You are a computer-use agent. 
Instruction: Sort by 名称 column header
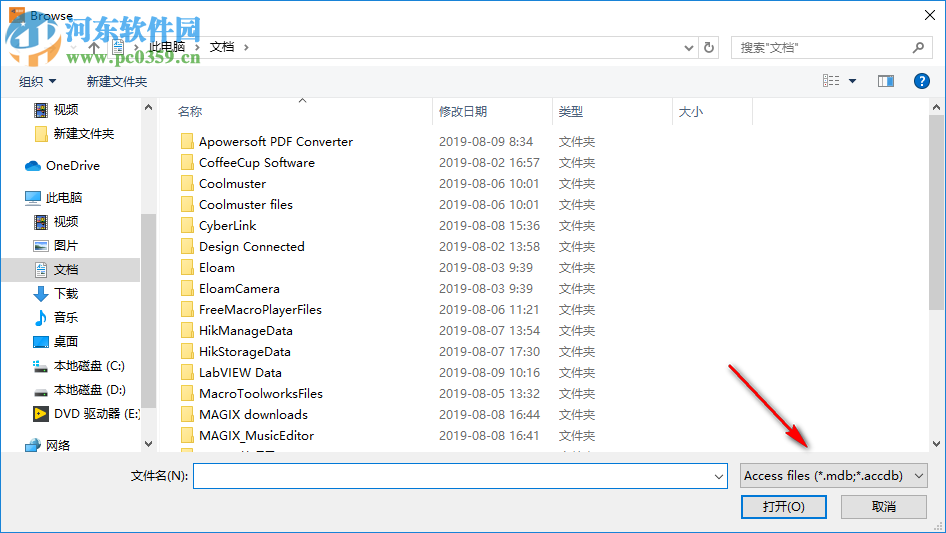click(x=190, y=112)
